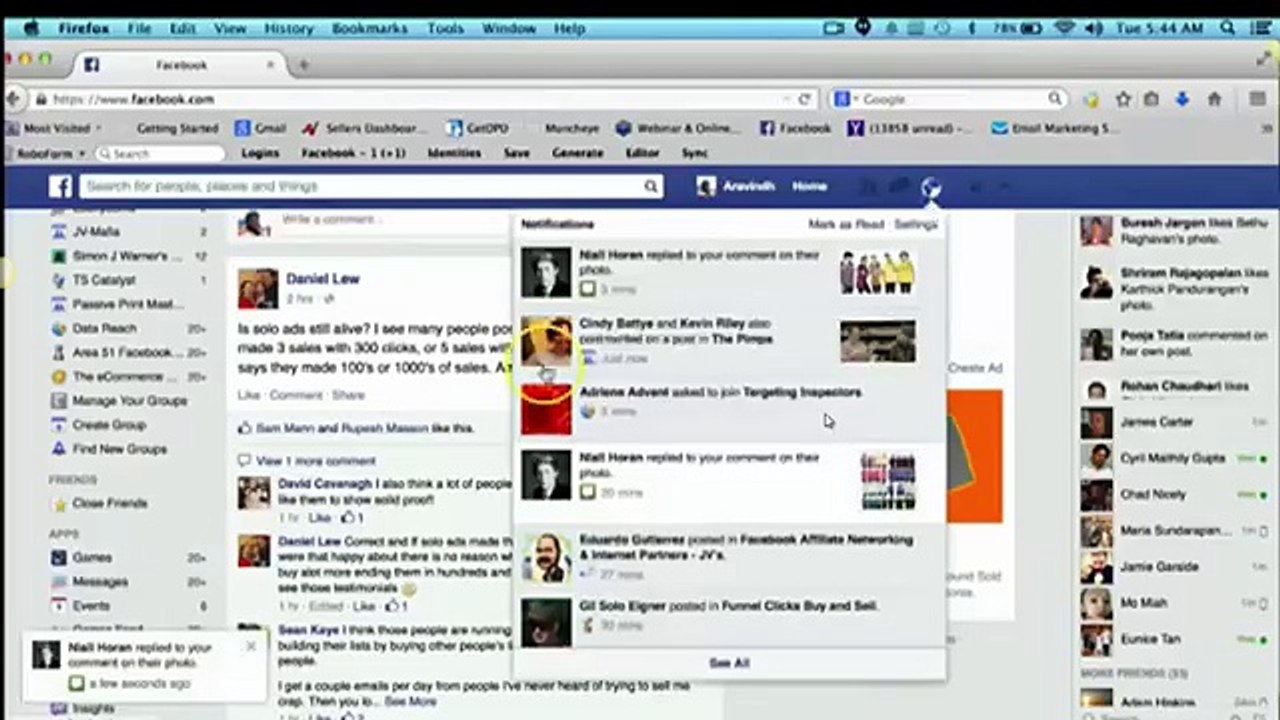Click the Create Group icon
This screenshot has height=720, width=1280.
[x=59, y=425]
